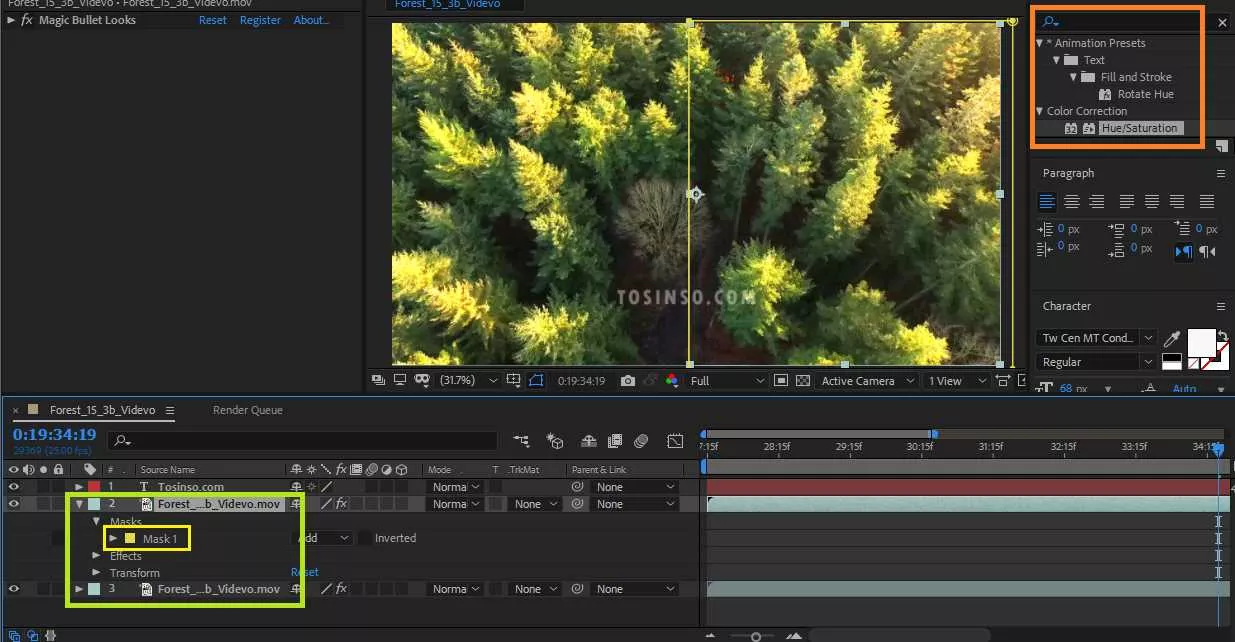Open the Paragraph panel menu
Screen dimensions: 1235x642
coord(1221,173)
